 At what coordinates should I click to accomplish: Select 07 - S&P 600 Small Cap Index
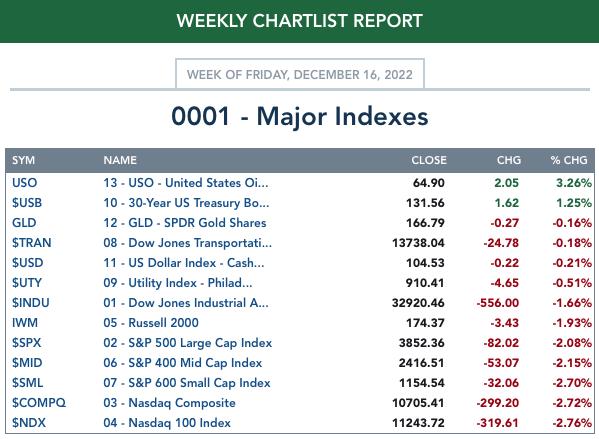[187, 382]
